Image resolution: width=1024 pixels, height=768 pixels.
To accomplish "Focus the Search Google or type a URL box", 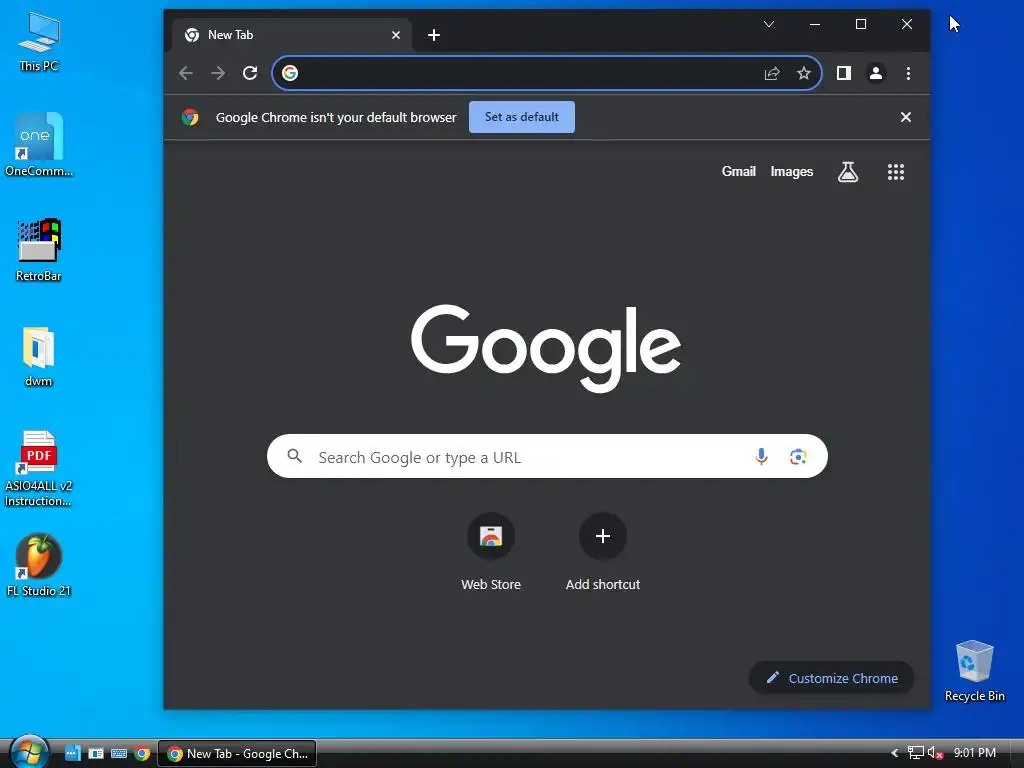I will 547,456.
